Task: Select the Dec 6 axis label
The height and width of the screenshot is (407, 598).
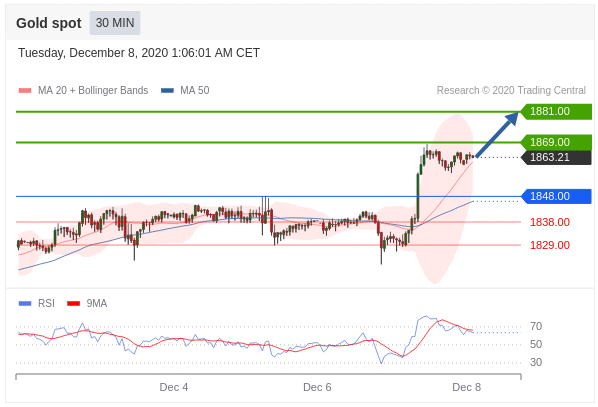Action: (317, 387)
